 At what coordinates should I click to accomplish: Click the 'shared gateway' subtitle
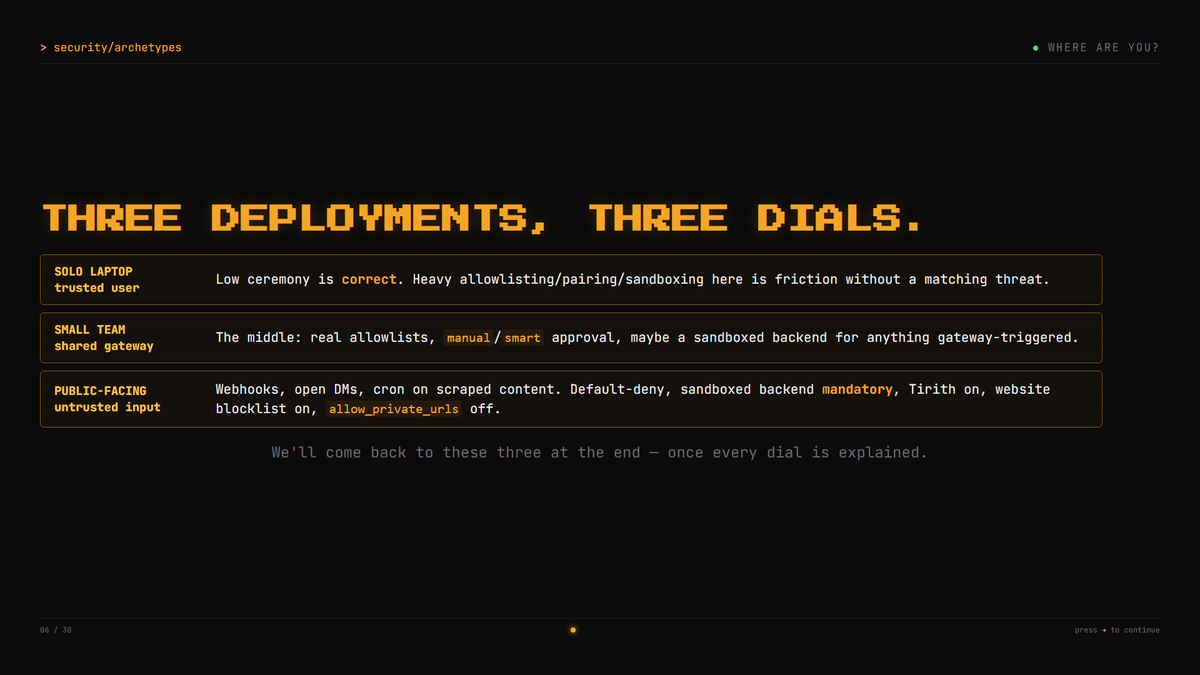pyautogui.click(x=104, y=346)
